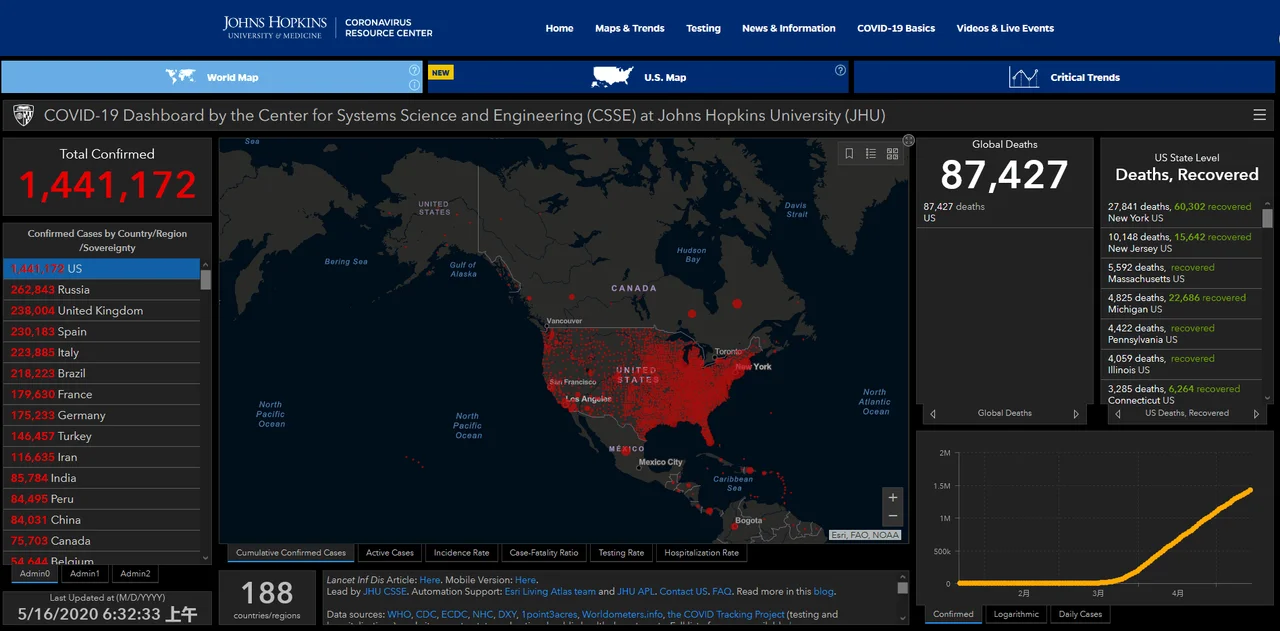The width and height of the screenshot is (1280, 631).
Task: Switch the country list to Admin2
Action: pos(135,574)
